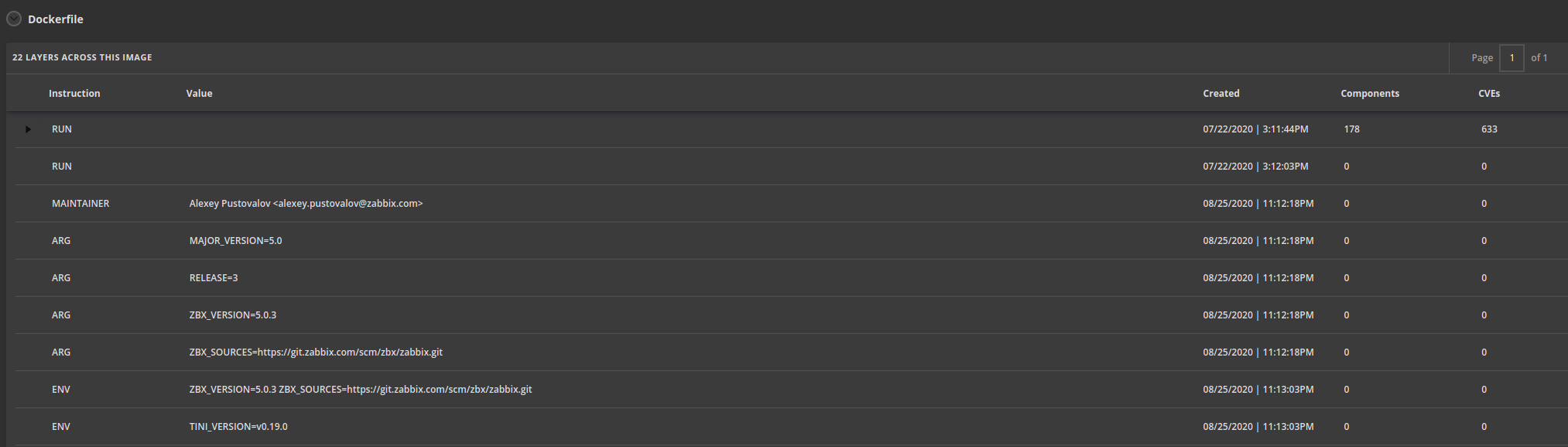
Task: Select the second RUN layer row
Action: [792, 167]
